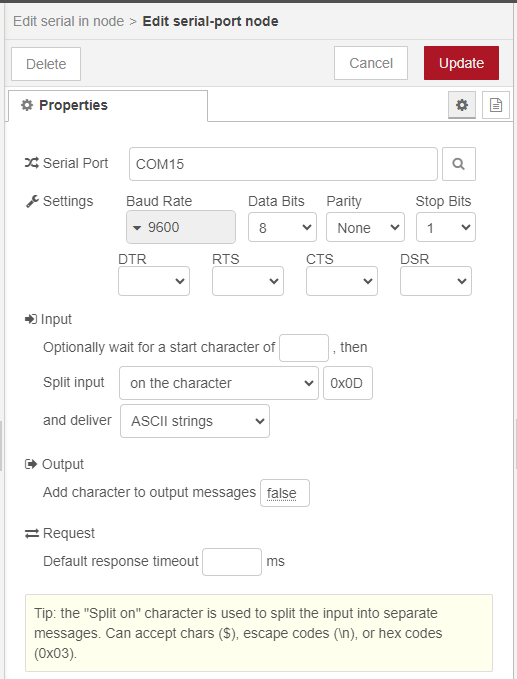517x679 pixels.
Task: Click the Update button
Action: coord(461,63)
